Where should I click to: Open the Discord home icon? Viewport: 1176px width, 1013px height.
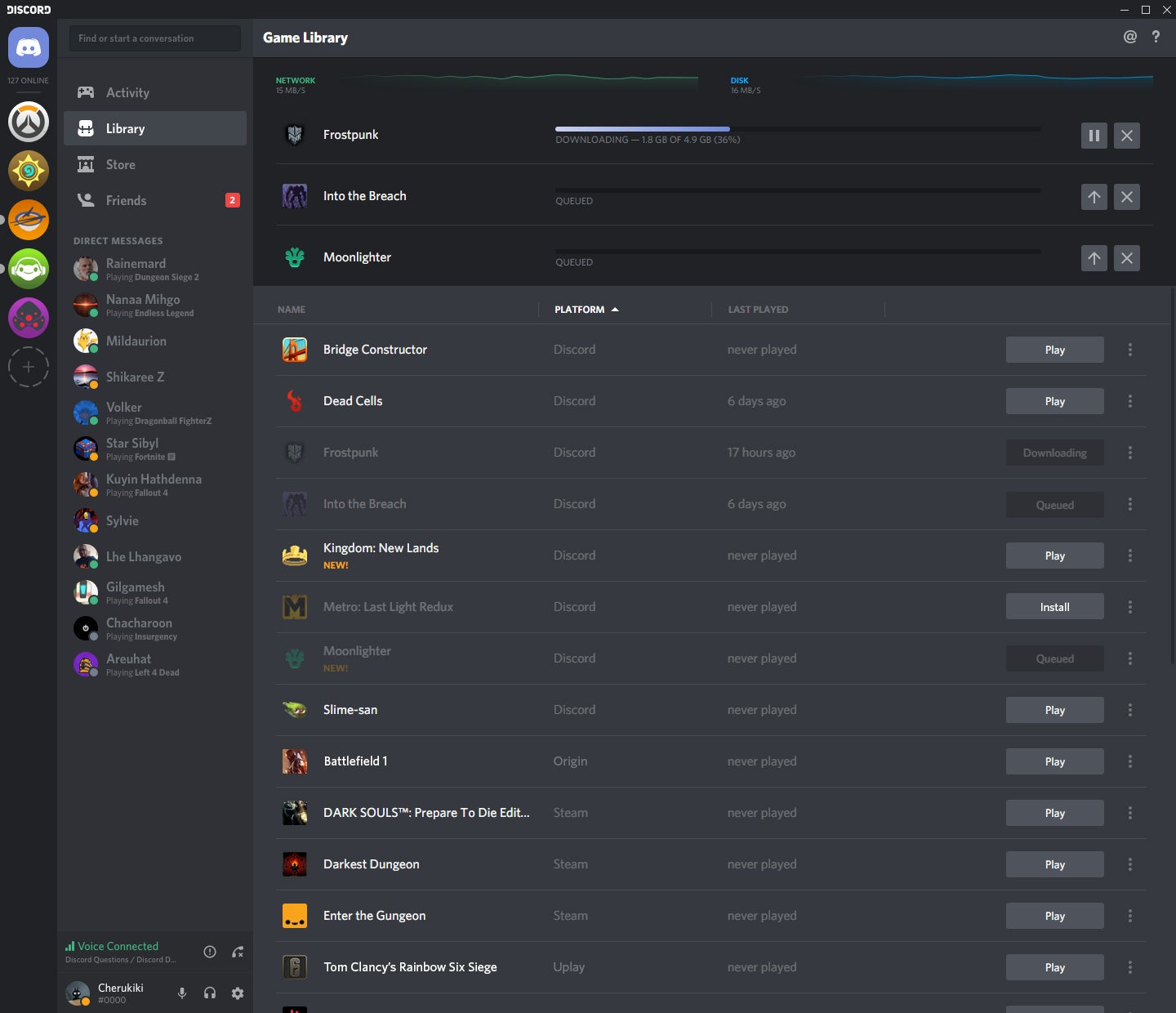click(x=29, y=47)
